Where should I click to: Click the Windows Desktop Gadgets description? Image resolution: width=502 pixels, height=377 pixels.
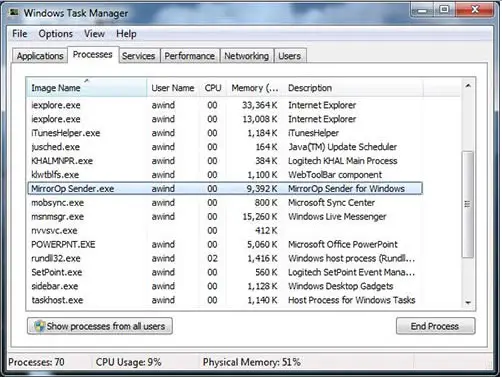click(x=341, y=286)
